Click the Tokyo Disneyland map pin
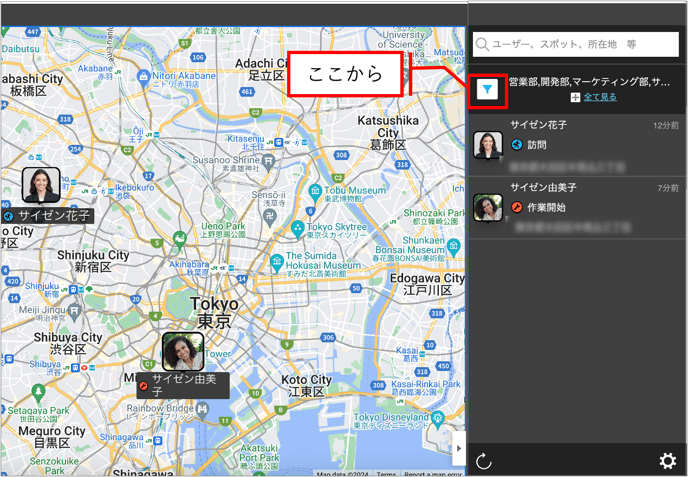This screenshot has width=688, height=477. 437,419
